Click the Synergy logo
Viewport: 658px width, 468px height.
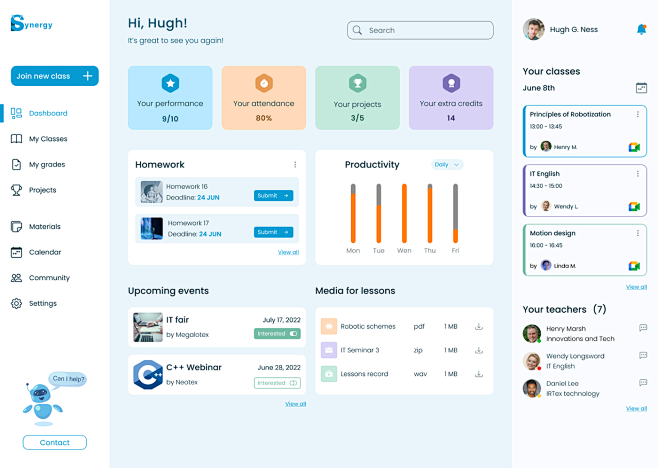point(31,23)
